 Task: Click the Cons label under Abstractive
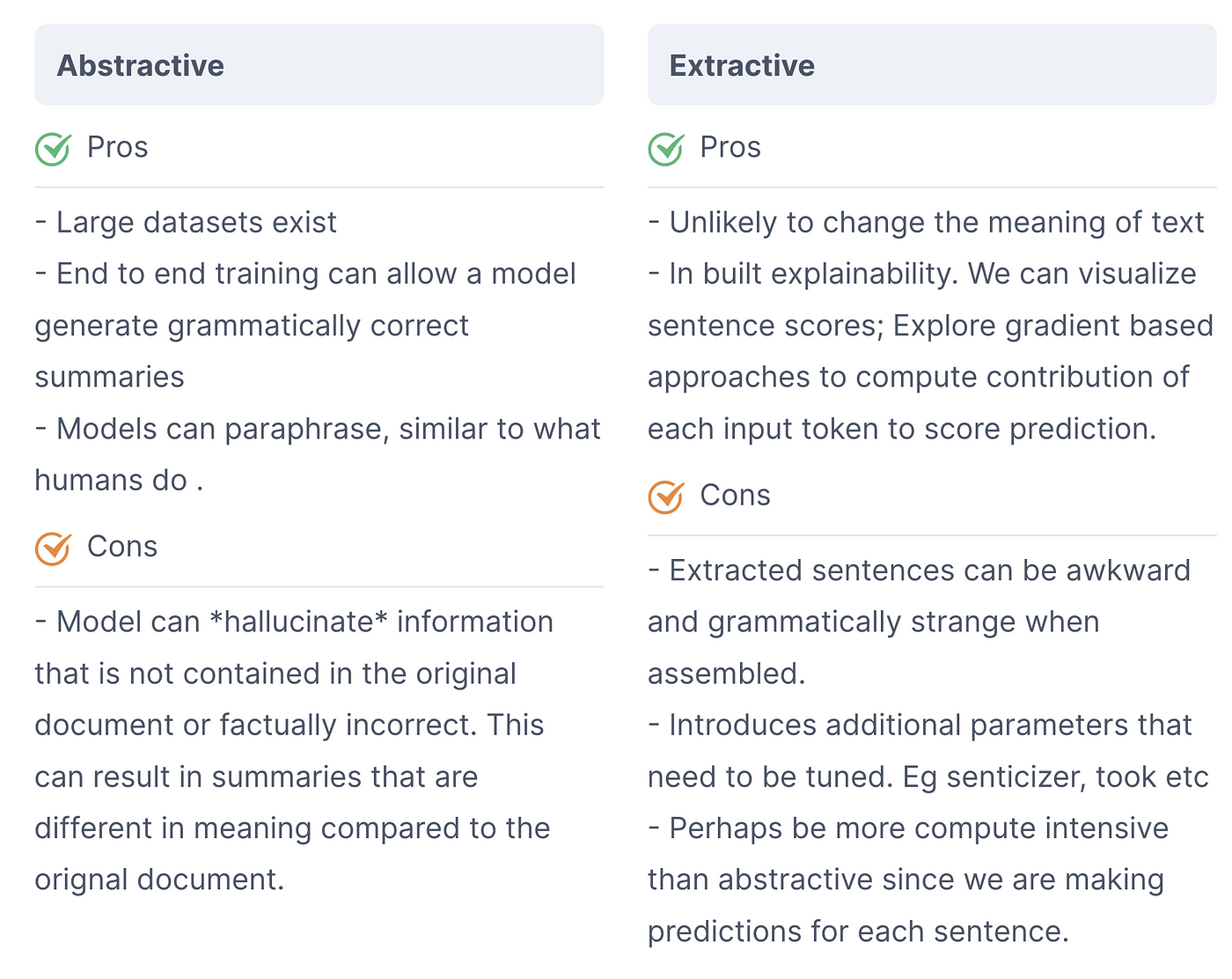(x=121, y=547)
